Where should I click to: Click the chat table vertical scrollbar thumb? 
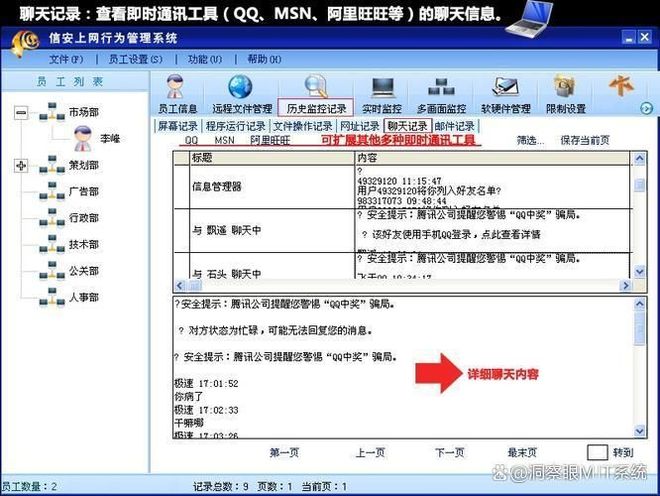coord(639,185)
